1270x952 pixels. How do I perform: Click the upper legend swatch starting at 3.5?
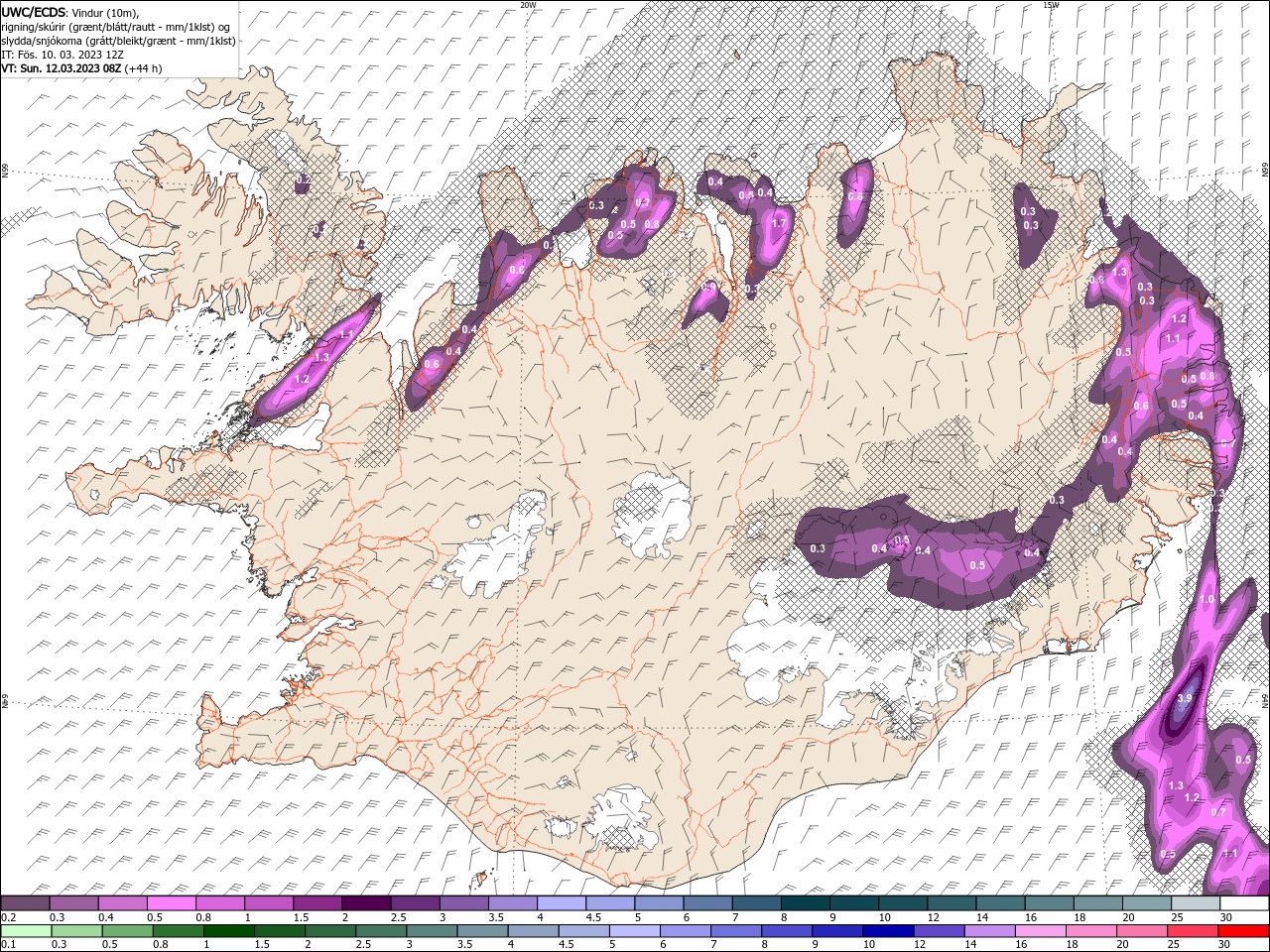pyautogui.click(x=511, y=903)
